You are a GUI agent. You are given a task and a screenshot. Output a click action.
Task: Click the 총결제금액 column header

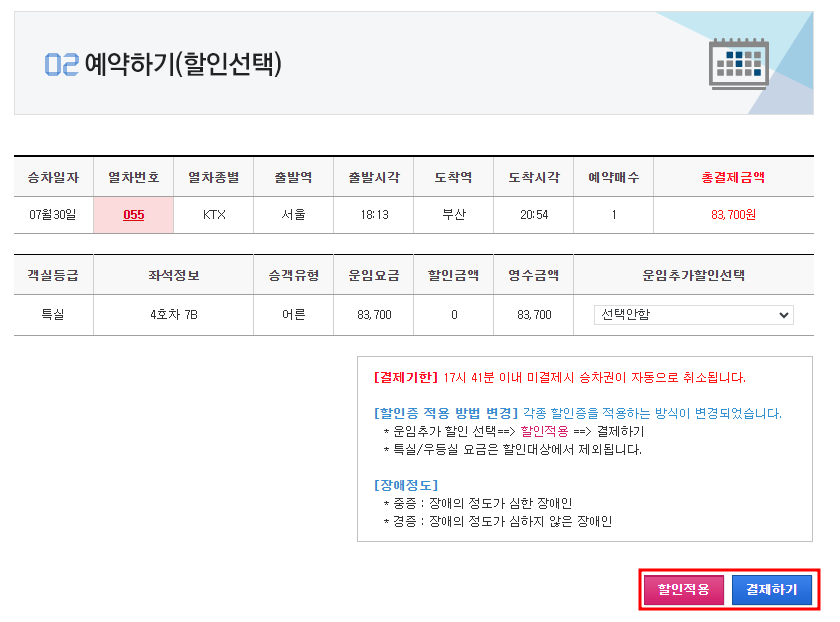[731, 176]
